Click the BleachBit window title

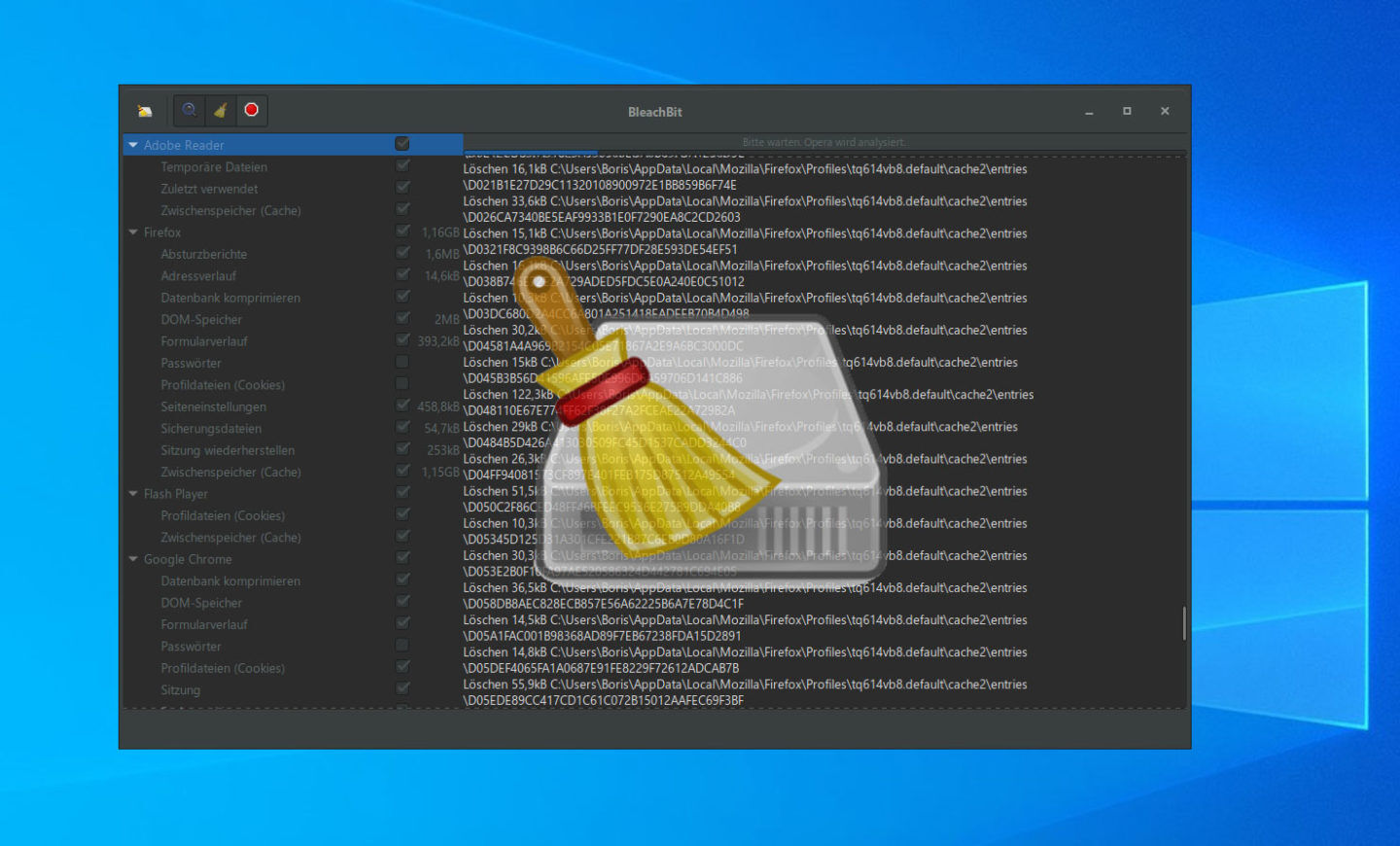tap(654, 112)
